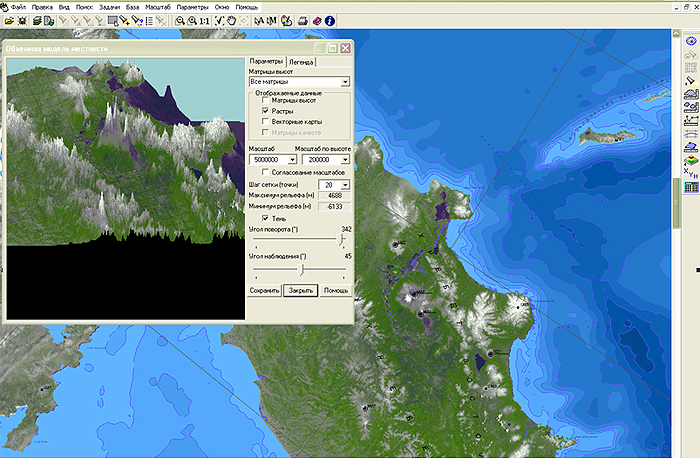
Task: Click the 1:1 scale toolbar icon
Action: tap(205, 20)
